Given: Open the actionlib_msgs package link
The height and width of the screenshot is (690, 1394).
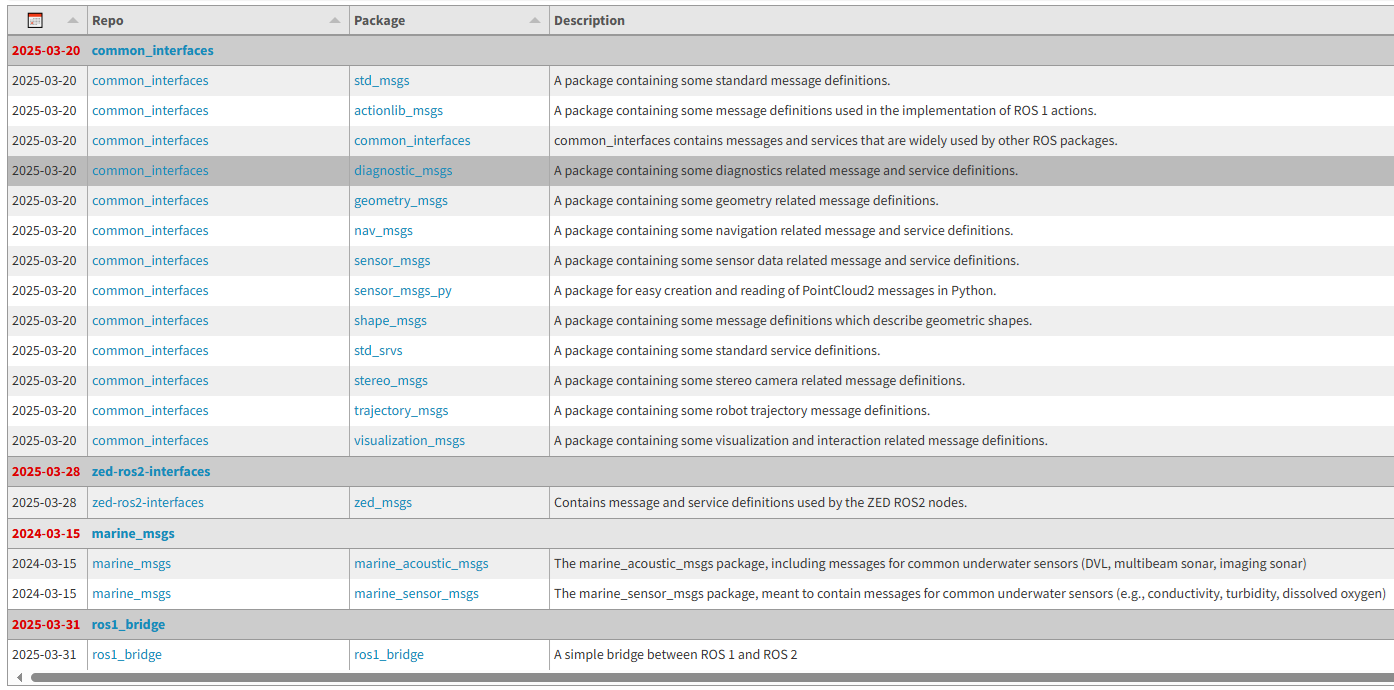Looking at the screenshot, I should (x=398, y=110).
